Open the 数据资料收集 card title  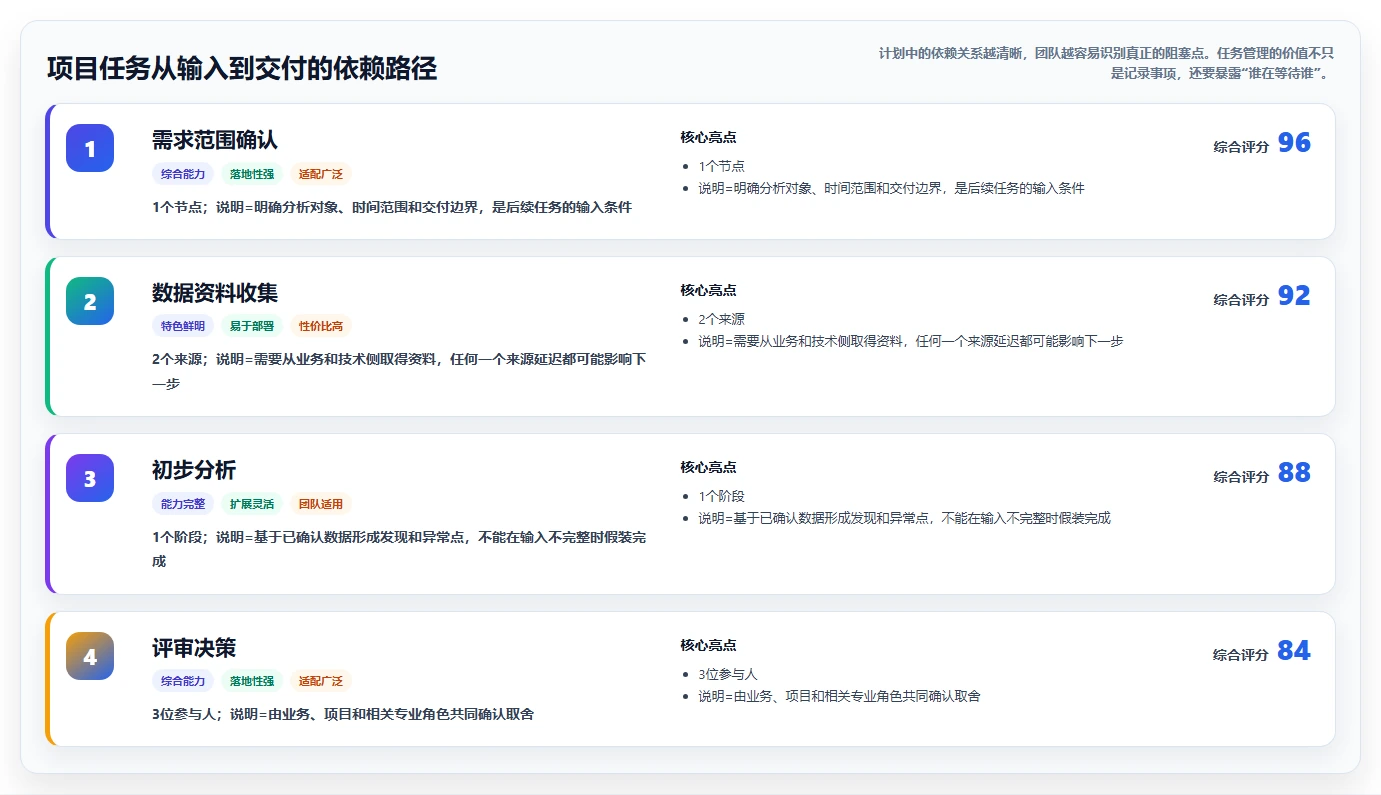(215, 293)
